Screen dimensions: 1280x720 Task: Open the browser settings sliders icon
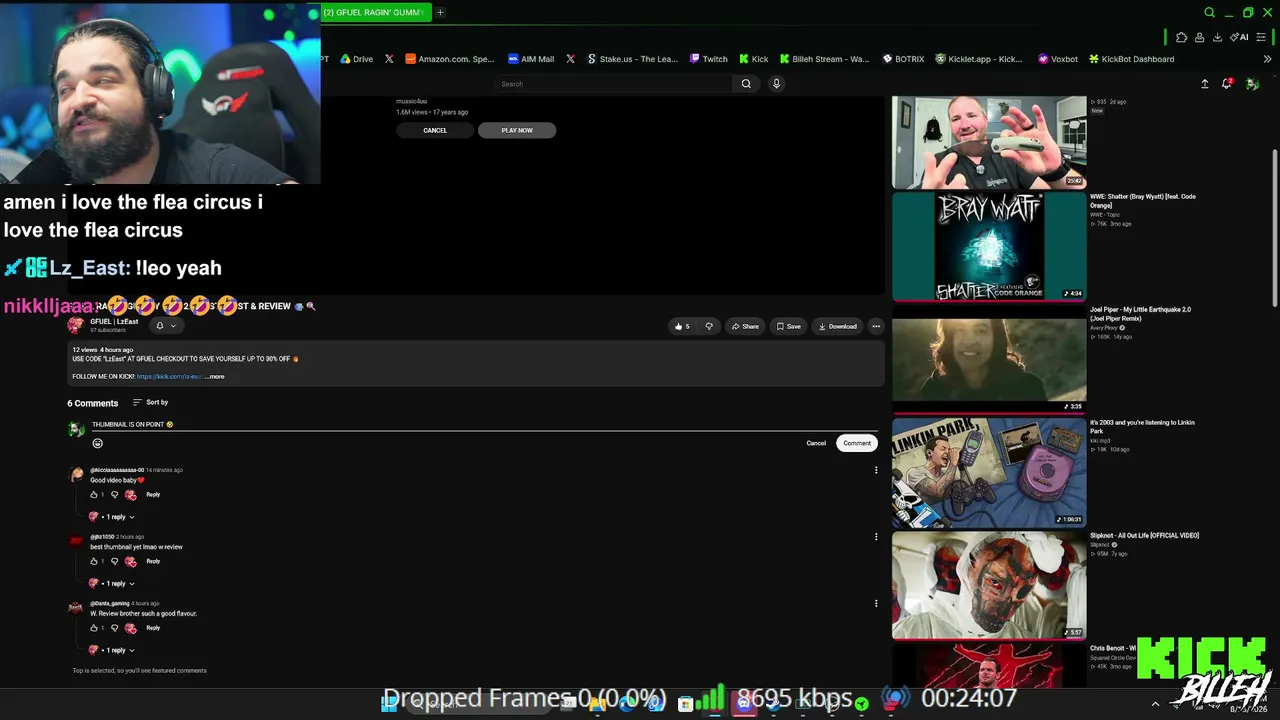pos(1259,37)
